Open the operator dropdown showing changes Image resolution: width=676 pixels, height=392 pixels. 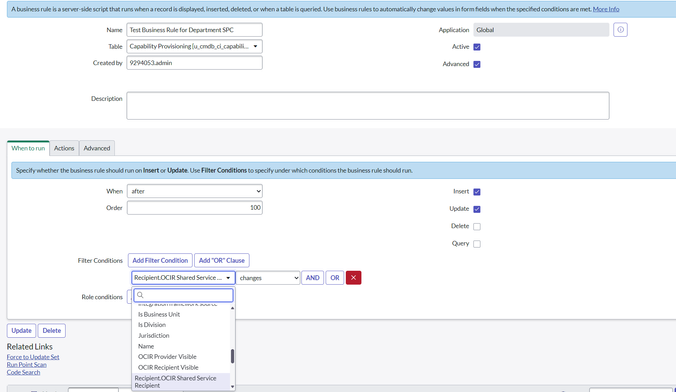(x=268, y=278)
